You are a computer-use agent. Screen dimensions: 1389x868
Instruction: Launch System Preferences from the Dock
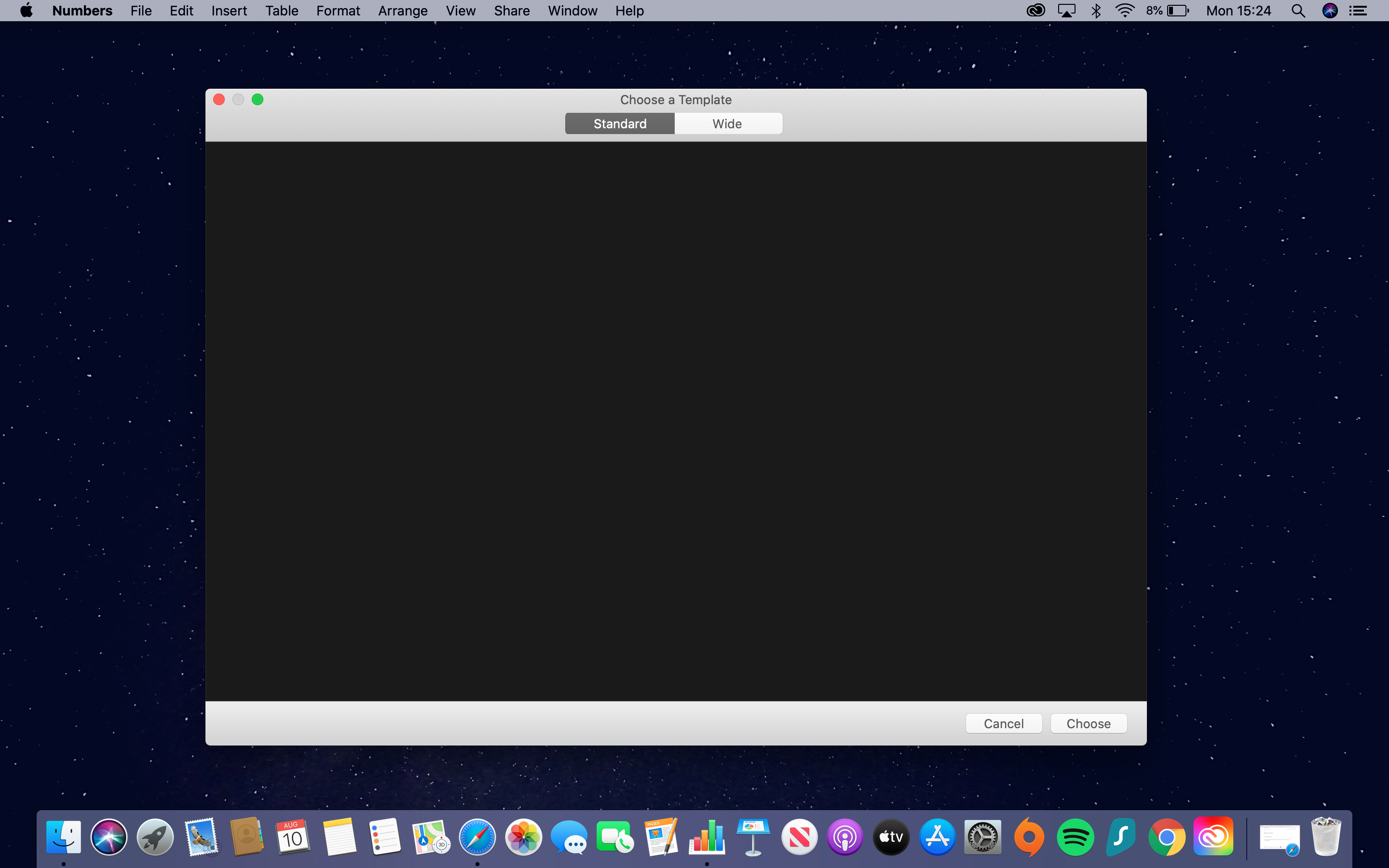tap(982, 837)
